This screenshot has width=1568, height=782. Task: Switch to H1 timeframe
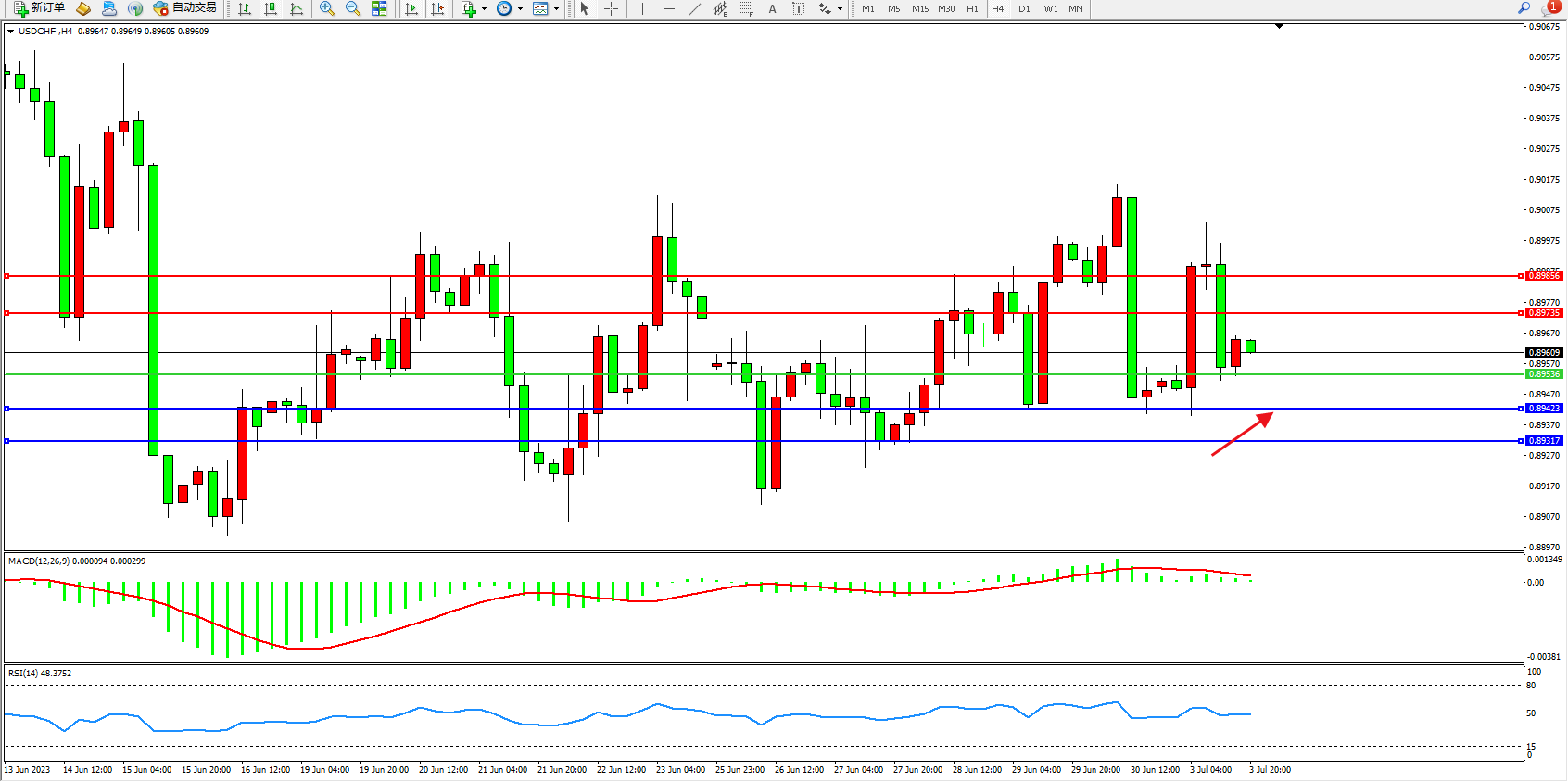pos(972,8)
